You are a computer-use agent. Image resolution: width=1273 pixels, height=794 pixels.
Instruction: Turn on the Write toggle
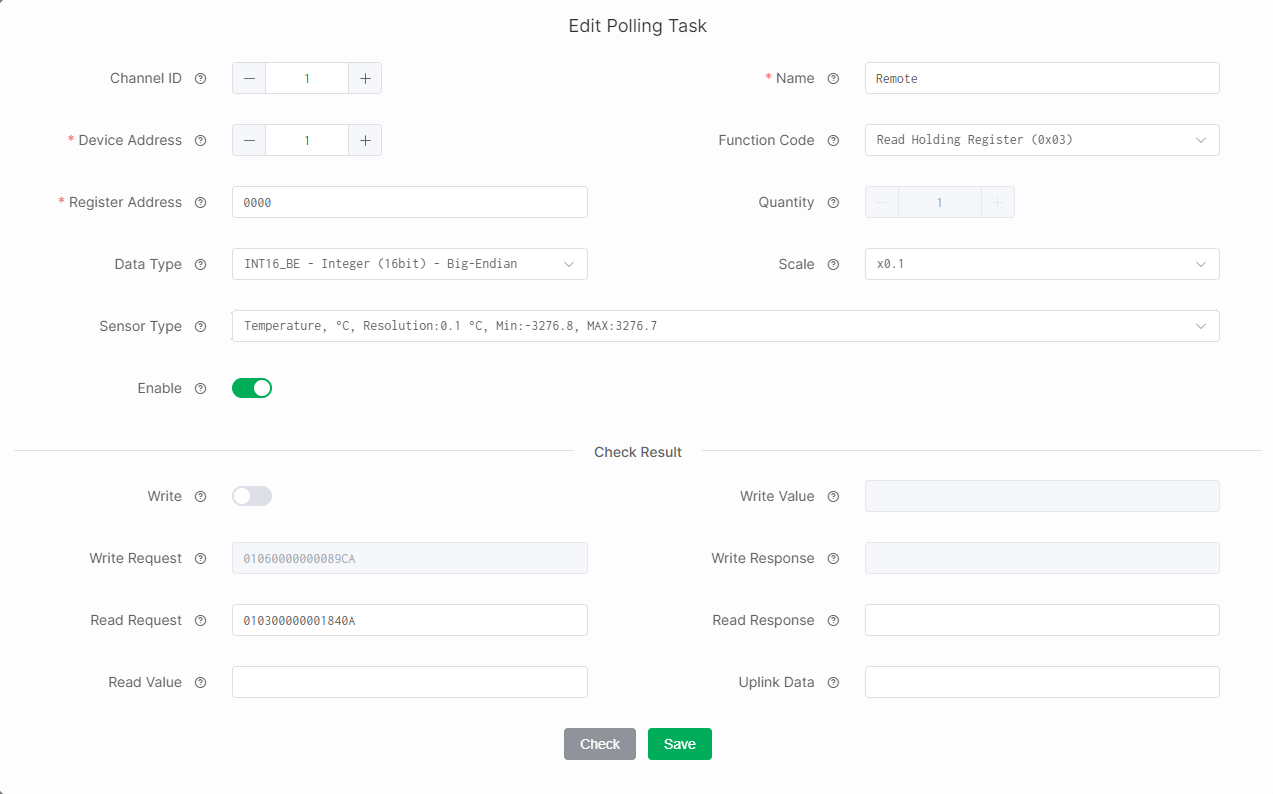tap(251, 496)
